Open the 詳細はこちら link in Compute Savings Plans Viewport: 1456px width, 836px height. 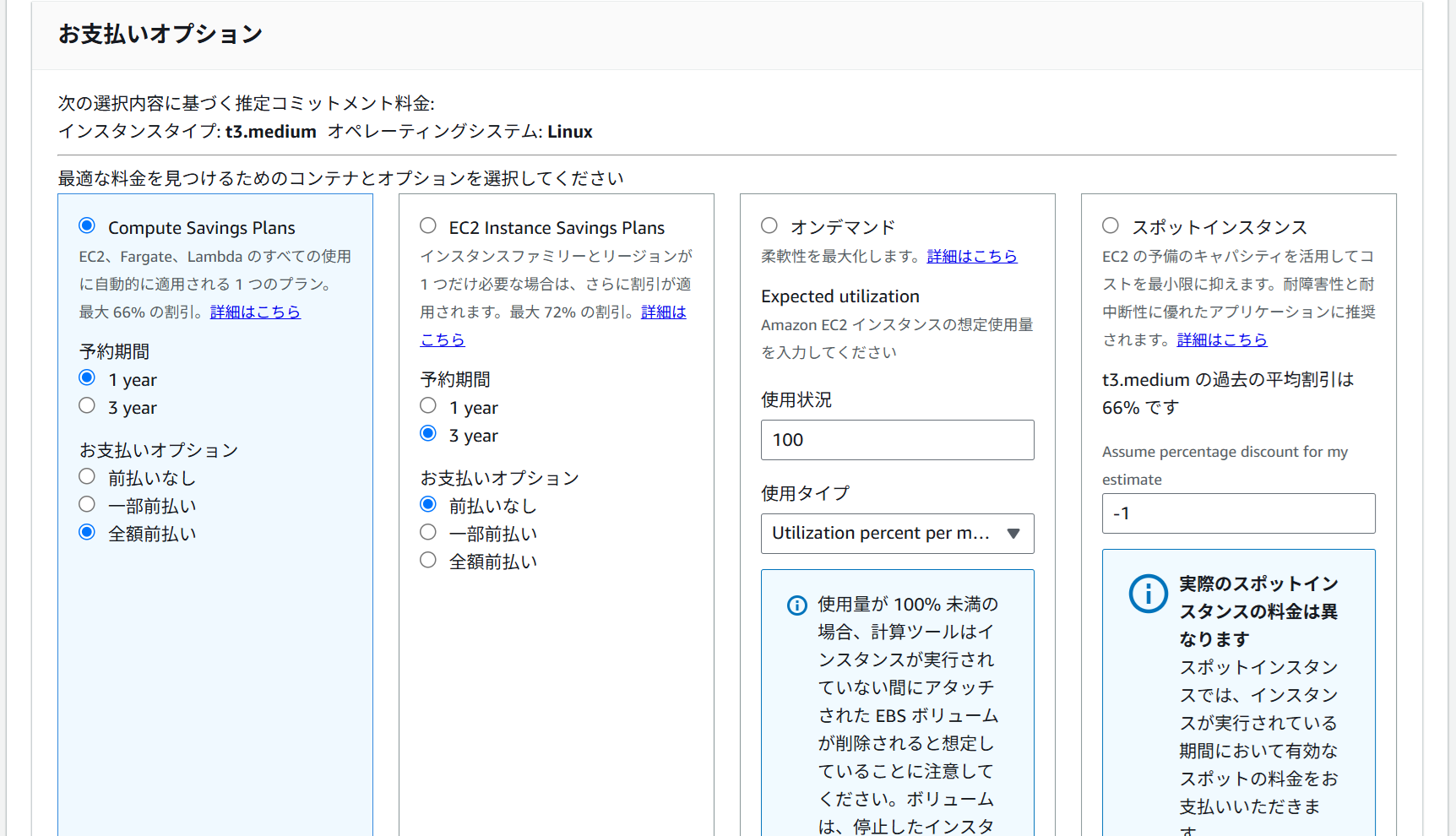point(255,312)
